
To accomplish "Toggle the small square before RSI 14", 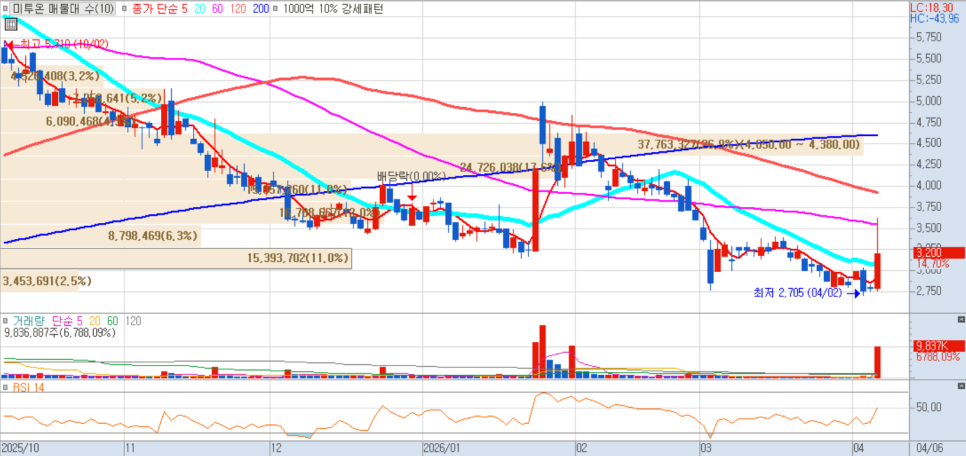I will [6, 387].
